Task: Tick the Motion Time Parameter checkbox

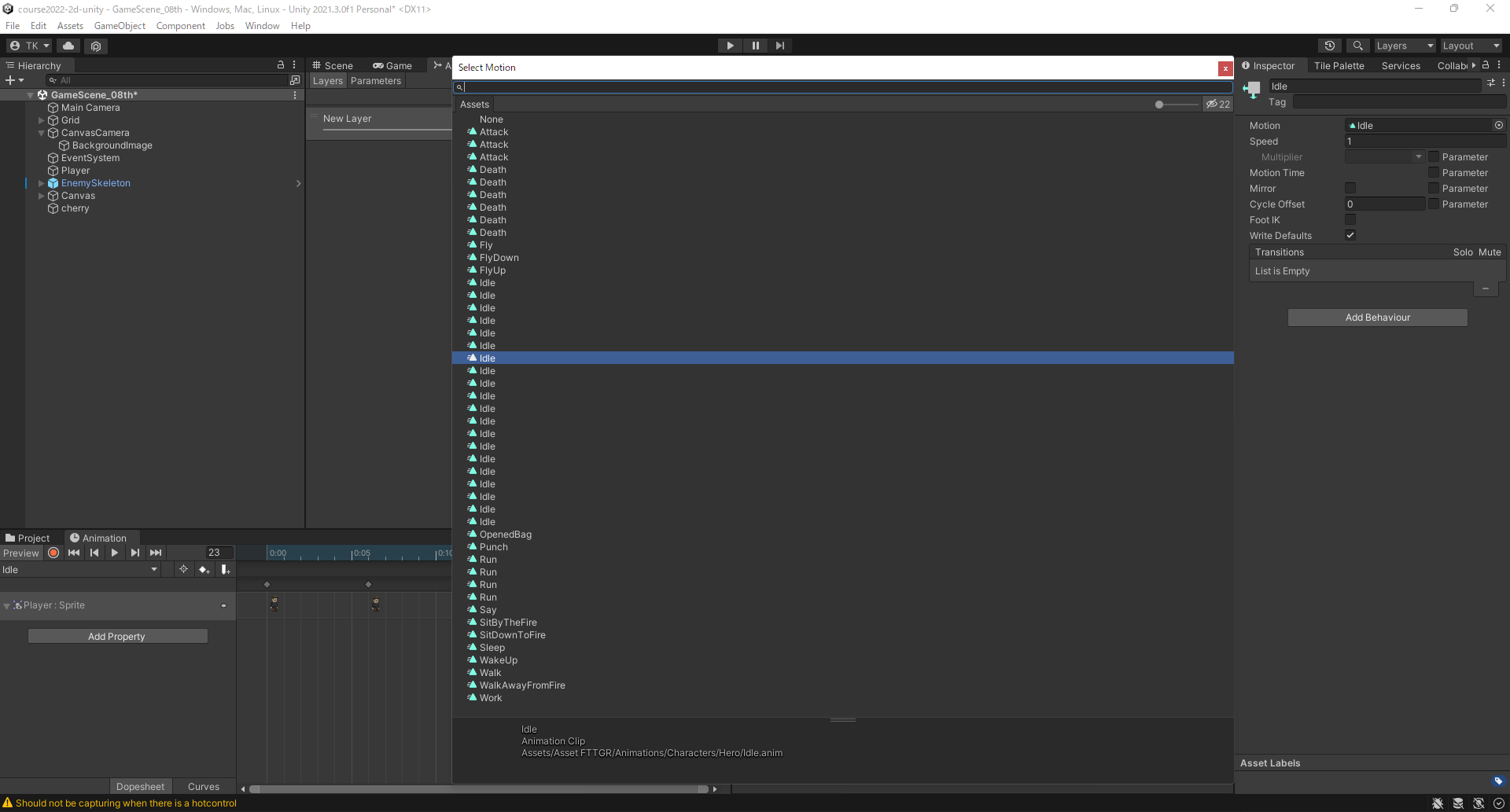Action: [1434, 172]
